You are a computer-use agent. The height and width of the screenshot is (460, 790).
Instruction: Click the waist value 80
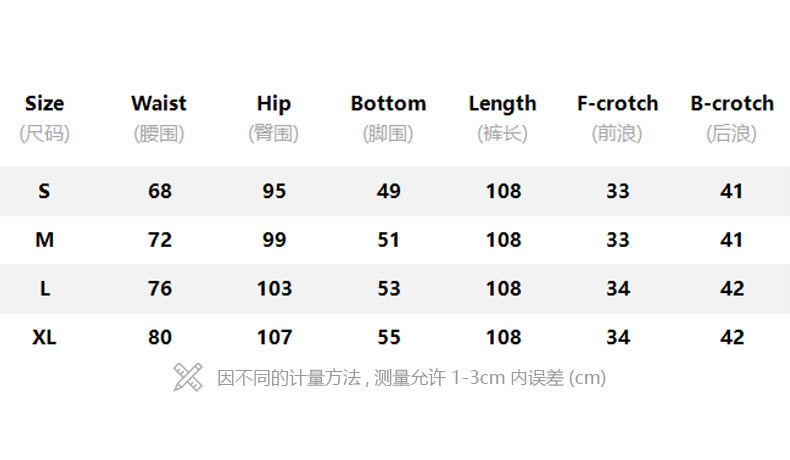pyautogui.click(x=160, y=337)
